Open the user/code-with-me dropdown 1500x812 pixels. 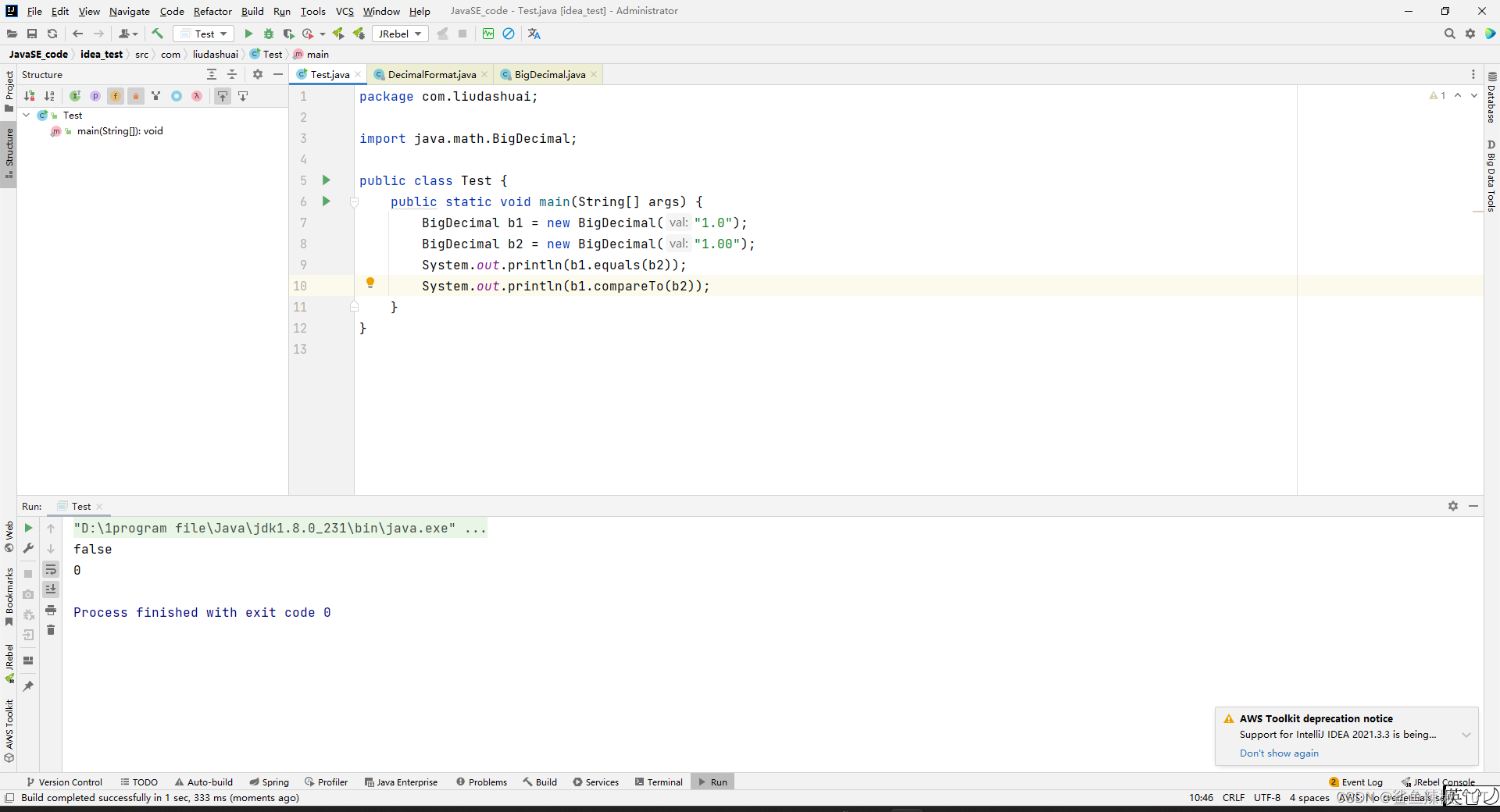tap(128, 34)
